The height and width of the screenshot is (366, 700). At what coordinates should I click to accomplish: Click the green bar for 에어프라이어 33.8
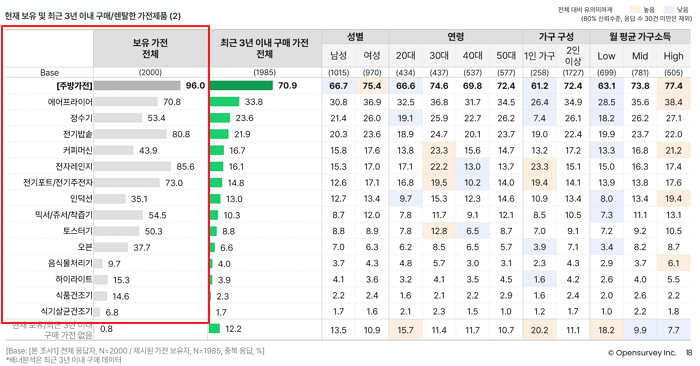[x=225, y=102]
